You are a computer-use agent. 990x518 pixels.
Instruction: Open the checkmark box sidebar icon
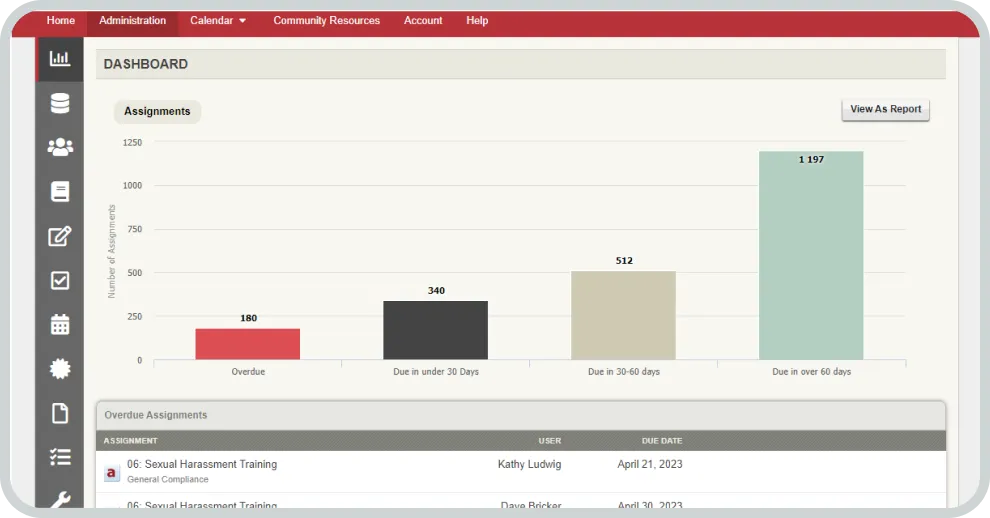60,280
